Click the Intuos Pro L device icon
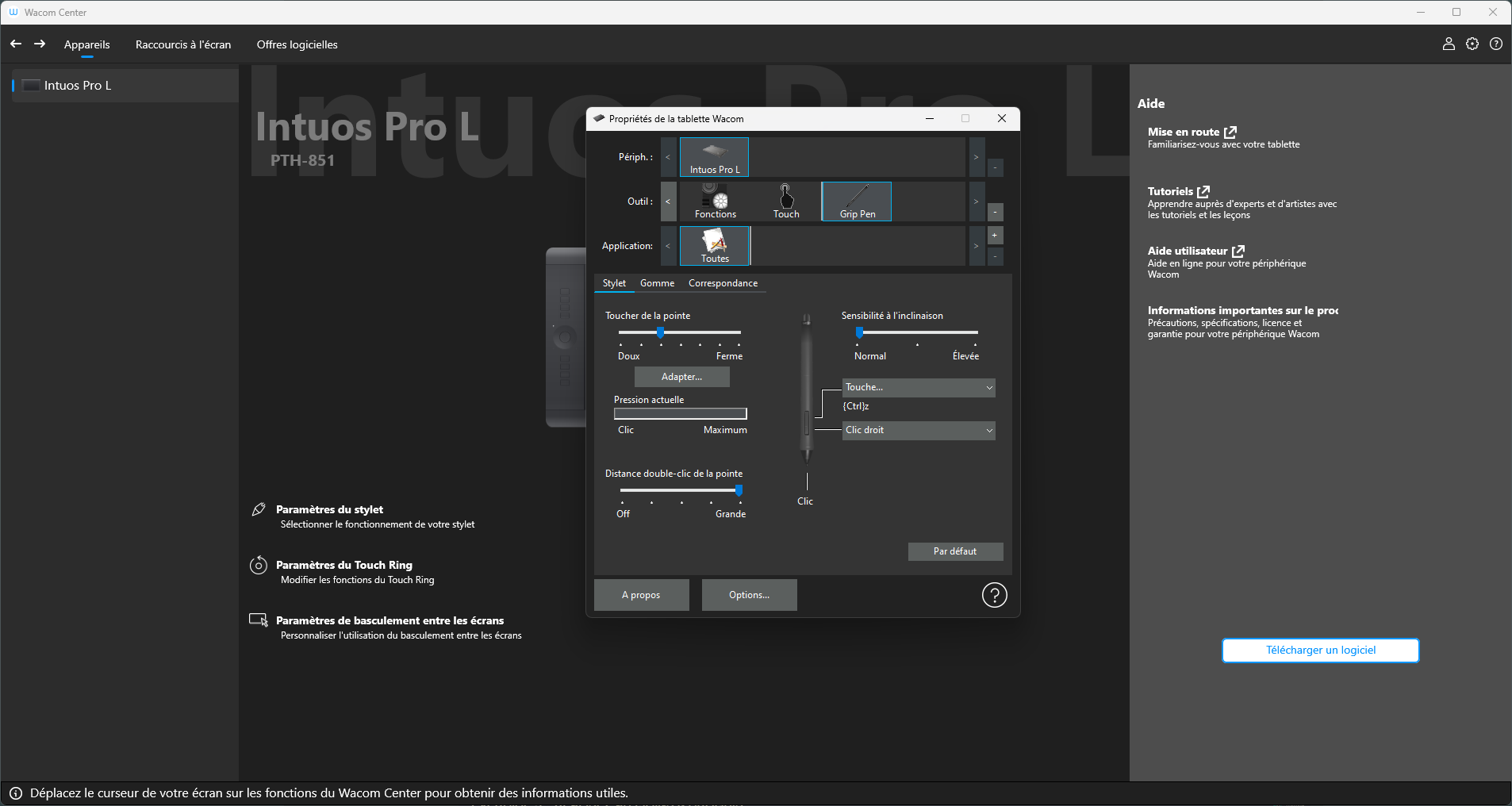The width and height of the screenshot is (1512, 806). click(712, 156)
